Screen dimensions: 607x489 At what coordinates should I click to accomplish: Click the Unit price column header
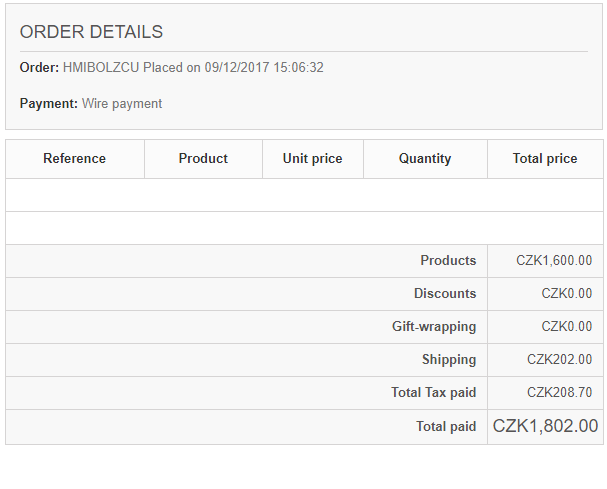tap(312, 158)
